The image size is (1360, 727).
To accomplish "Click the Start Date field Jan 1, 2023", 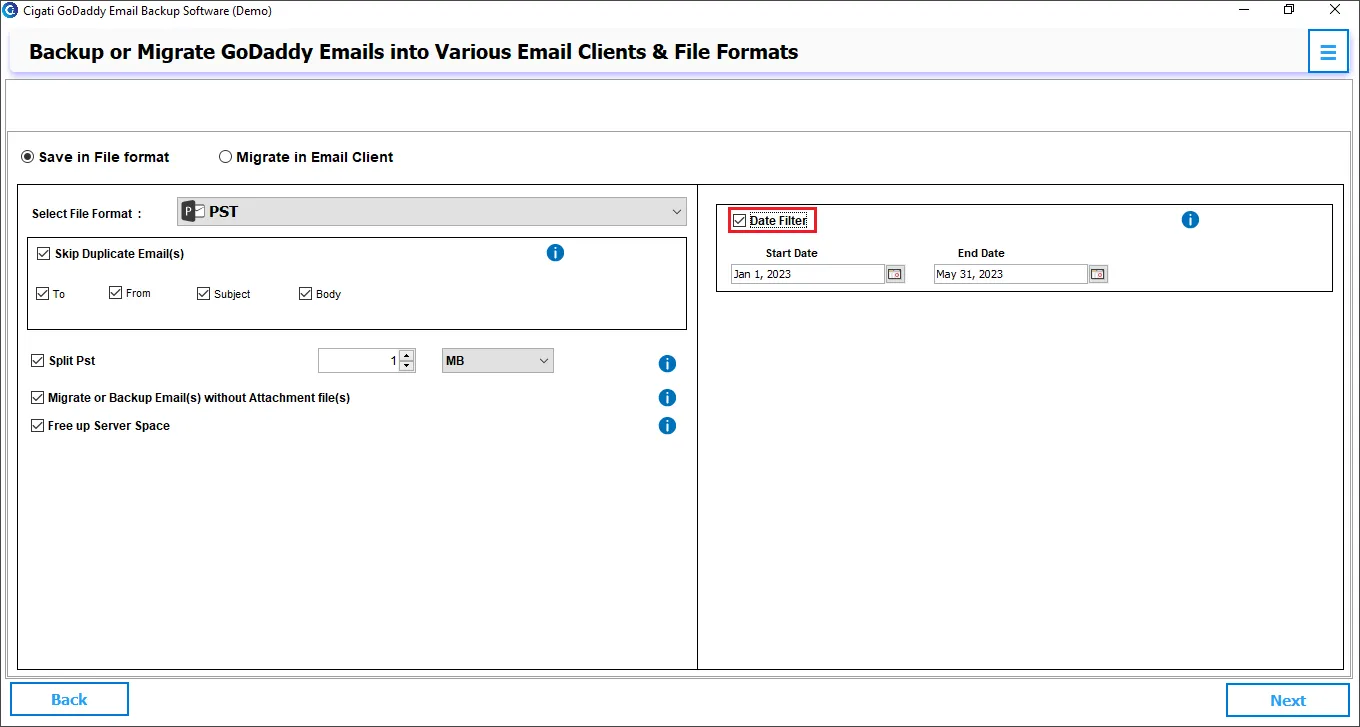I will point(808,274).
